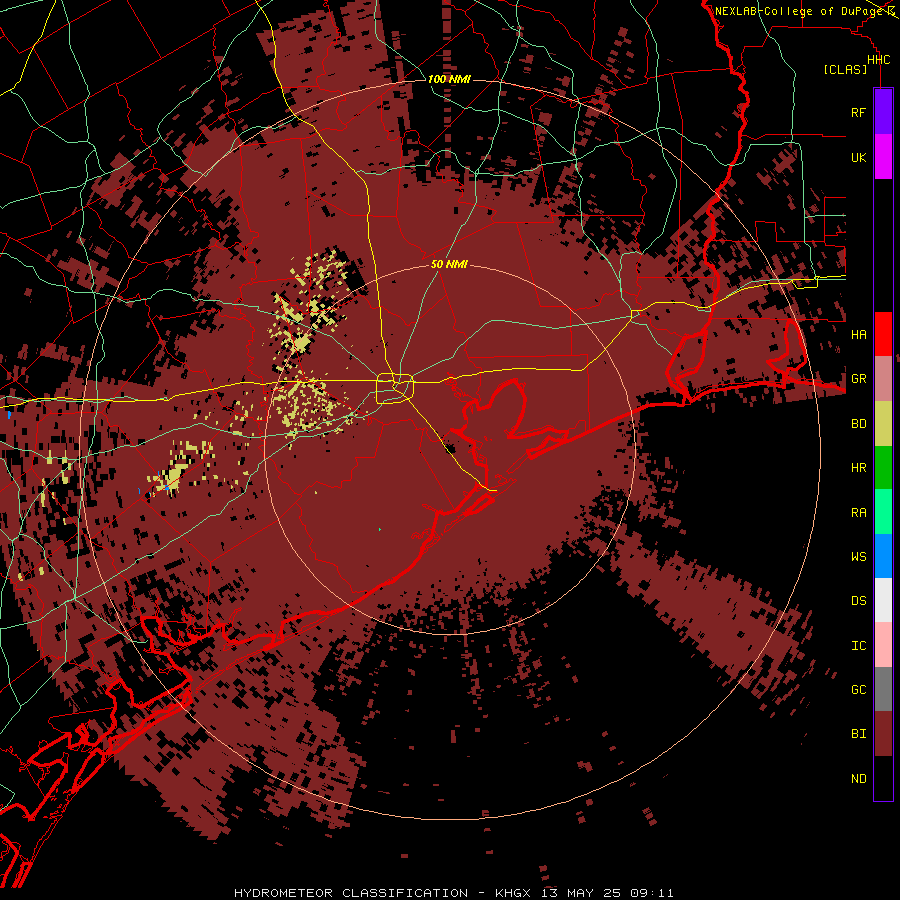This screenshot has width=900, height=900.
Task: Click the "HR" legend label
Action: [x=858, y=468]
